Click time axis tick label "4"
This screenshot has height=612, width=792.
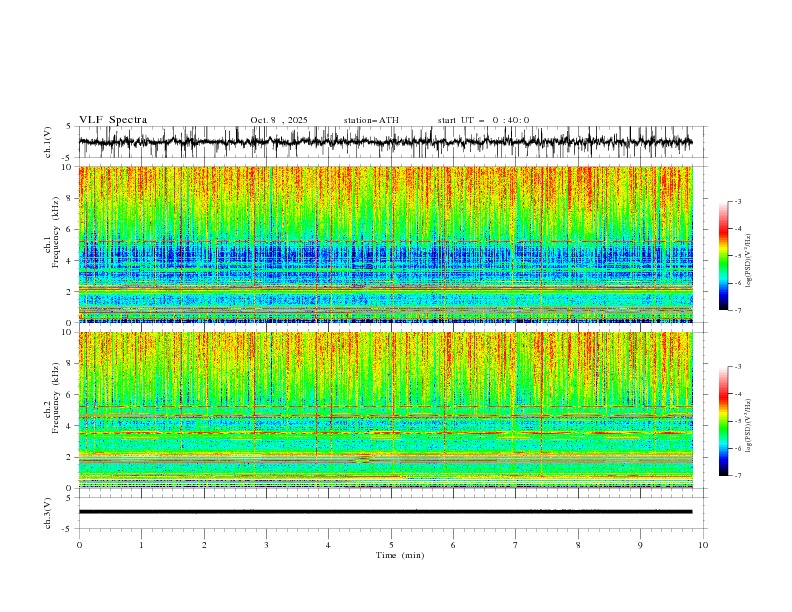click(328, 545)
